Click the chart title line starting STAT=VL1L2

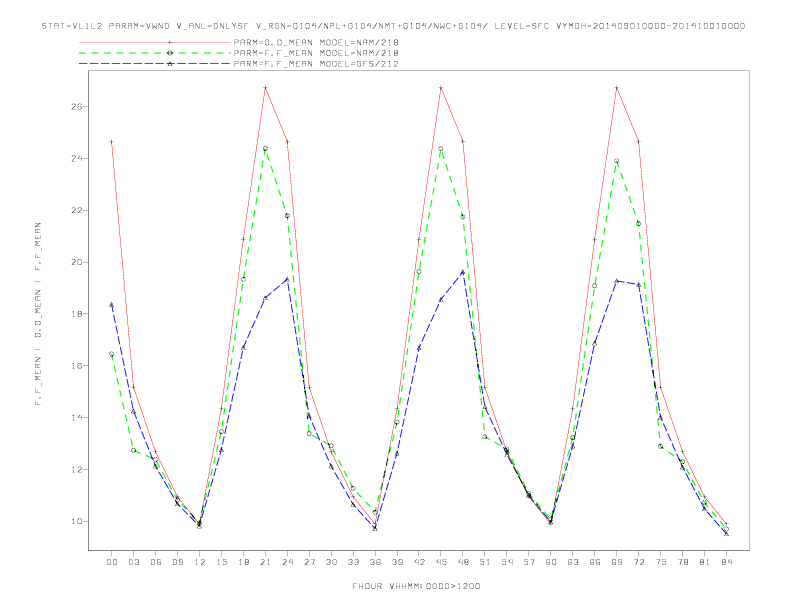click(x=393, y=26)
